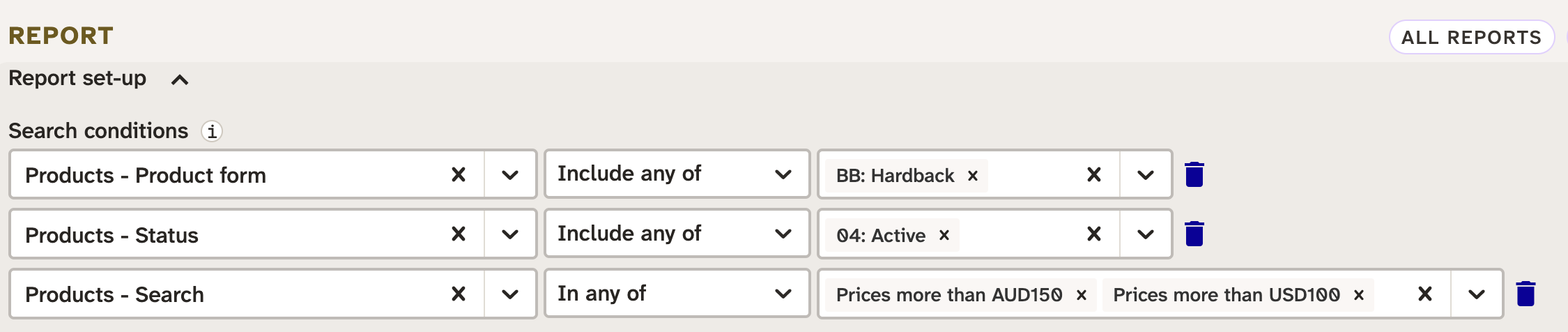Open Include any of dropdown for Status
The image size is (1568, 332).
click(x=783, y=234)
